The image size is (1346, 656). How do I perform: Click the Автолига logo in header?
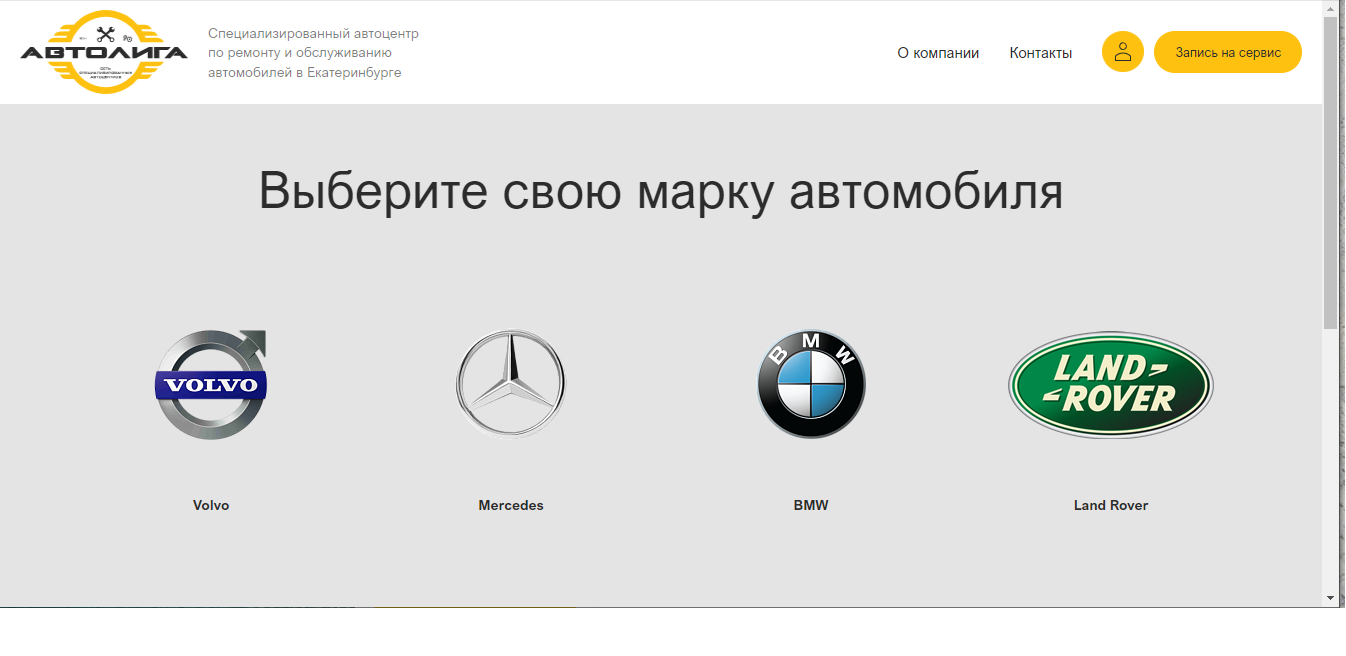pos(104,52)
